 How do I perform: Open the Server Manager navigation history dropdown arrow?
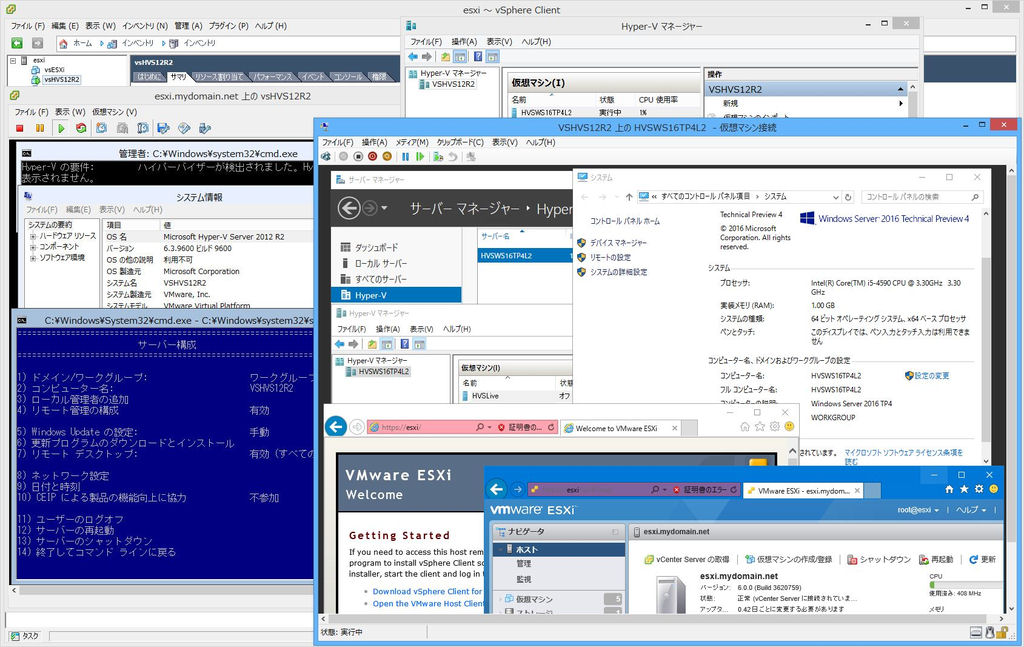click(x=384, y=208)
